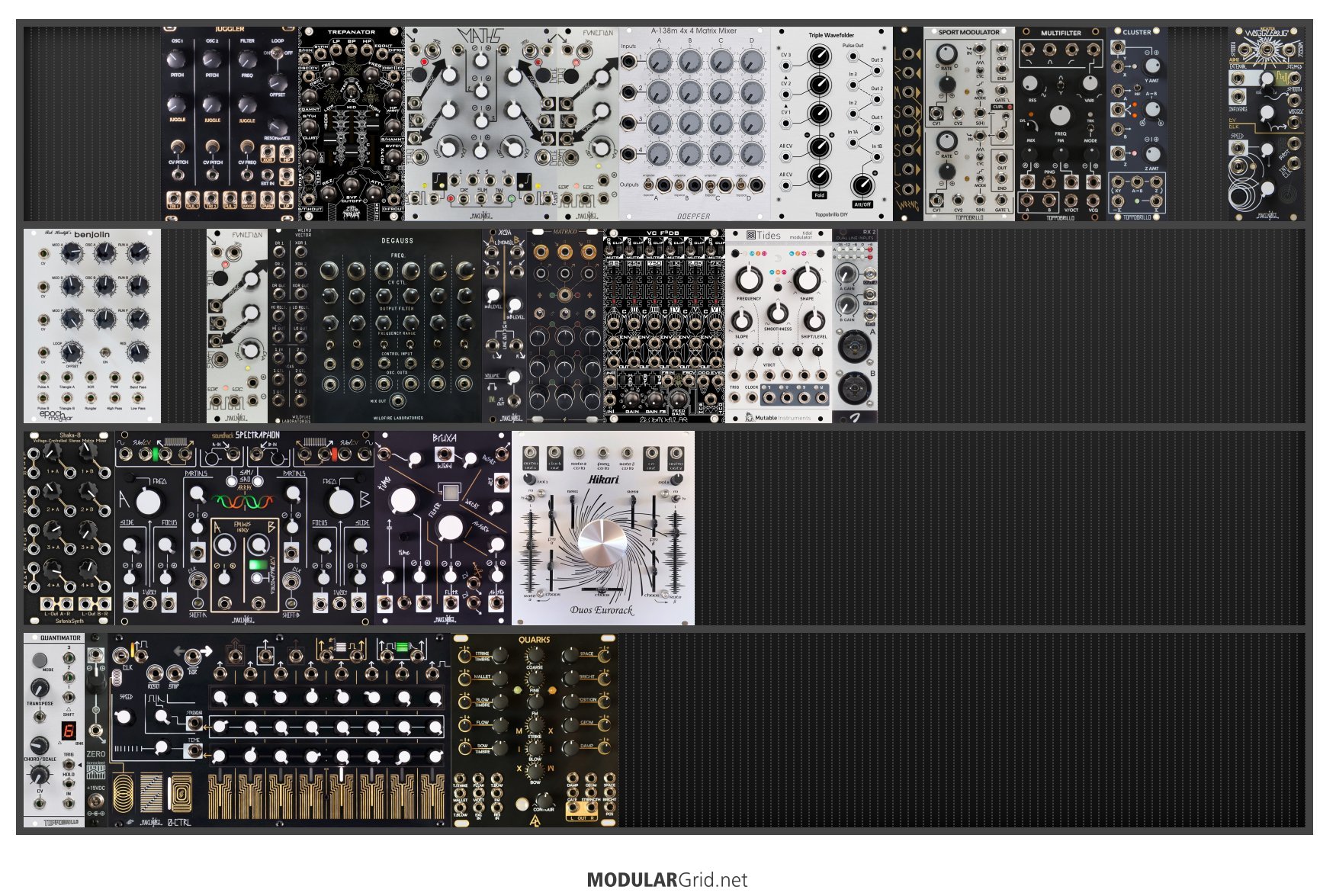This screenshot has height=896, width=1336.
Task: Click the 'DEGAUSS' module title
Action: pyautogui.click(x=397, y=240)
